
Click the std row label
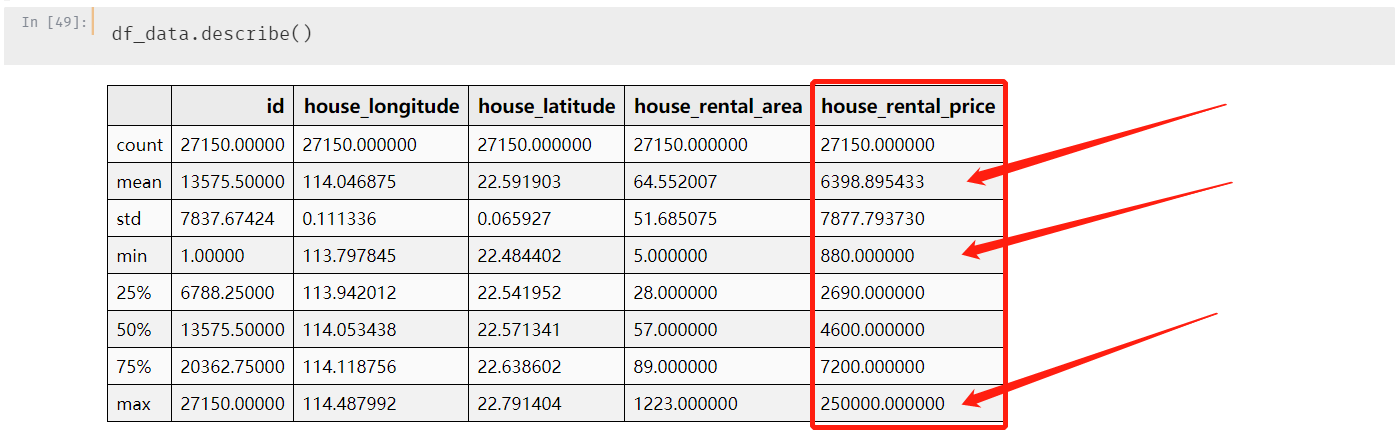[x=129, y=219]
